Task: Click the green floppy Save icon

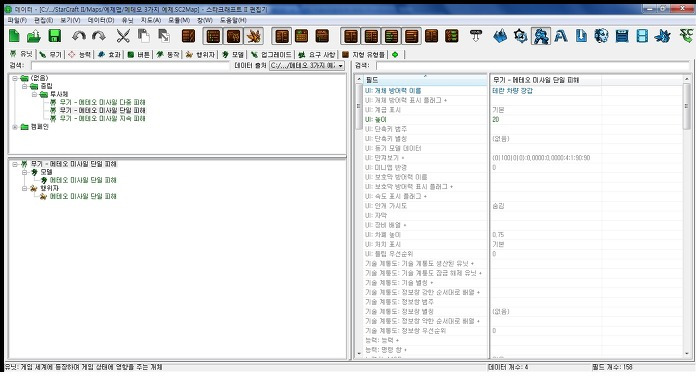Action: [x=54, y=36]
